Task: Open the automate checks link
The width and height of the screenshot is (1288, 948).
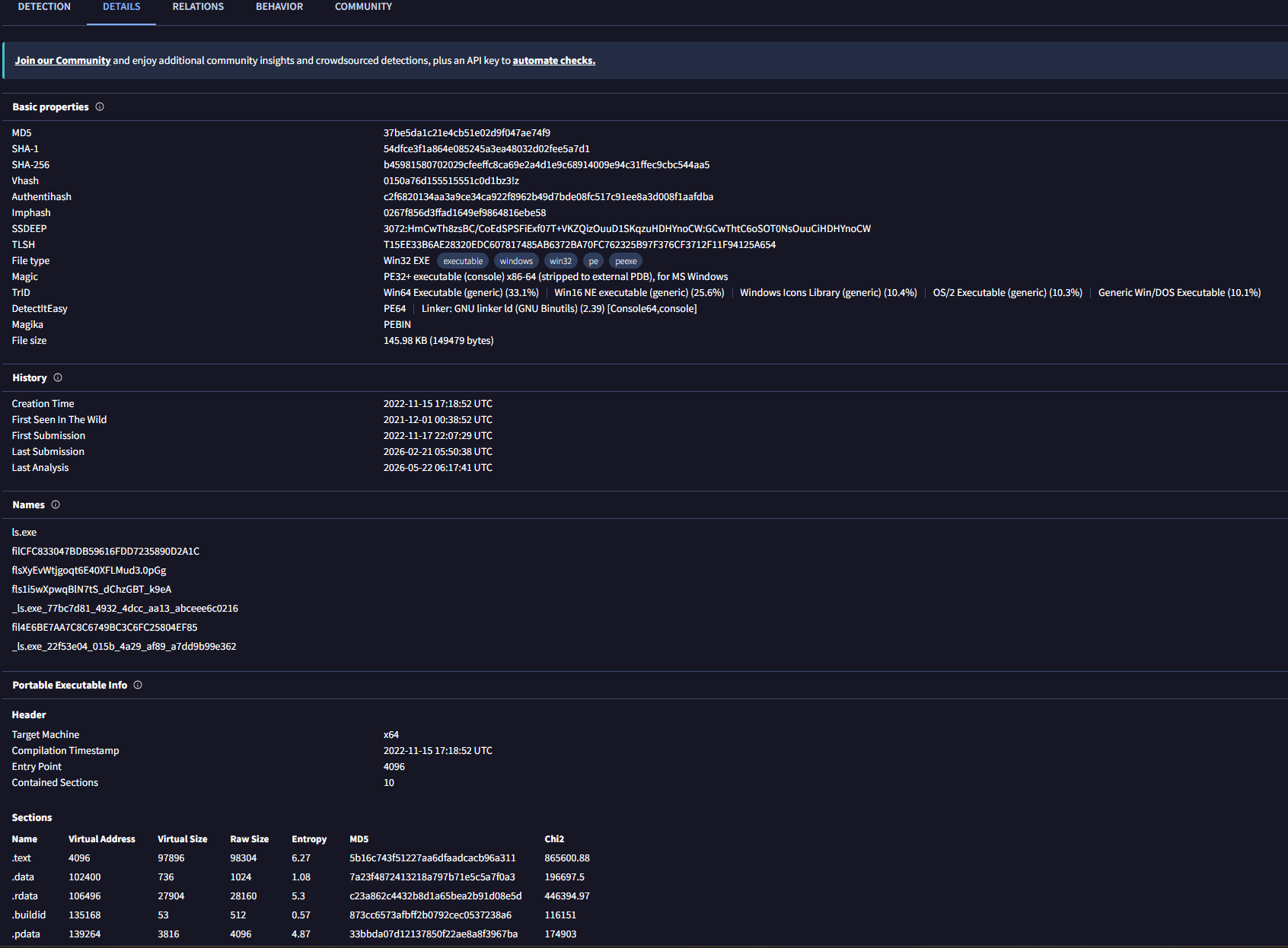Action: (x=554, y=60)
